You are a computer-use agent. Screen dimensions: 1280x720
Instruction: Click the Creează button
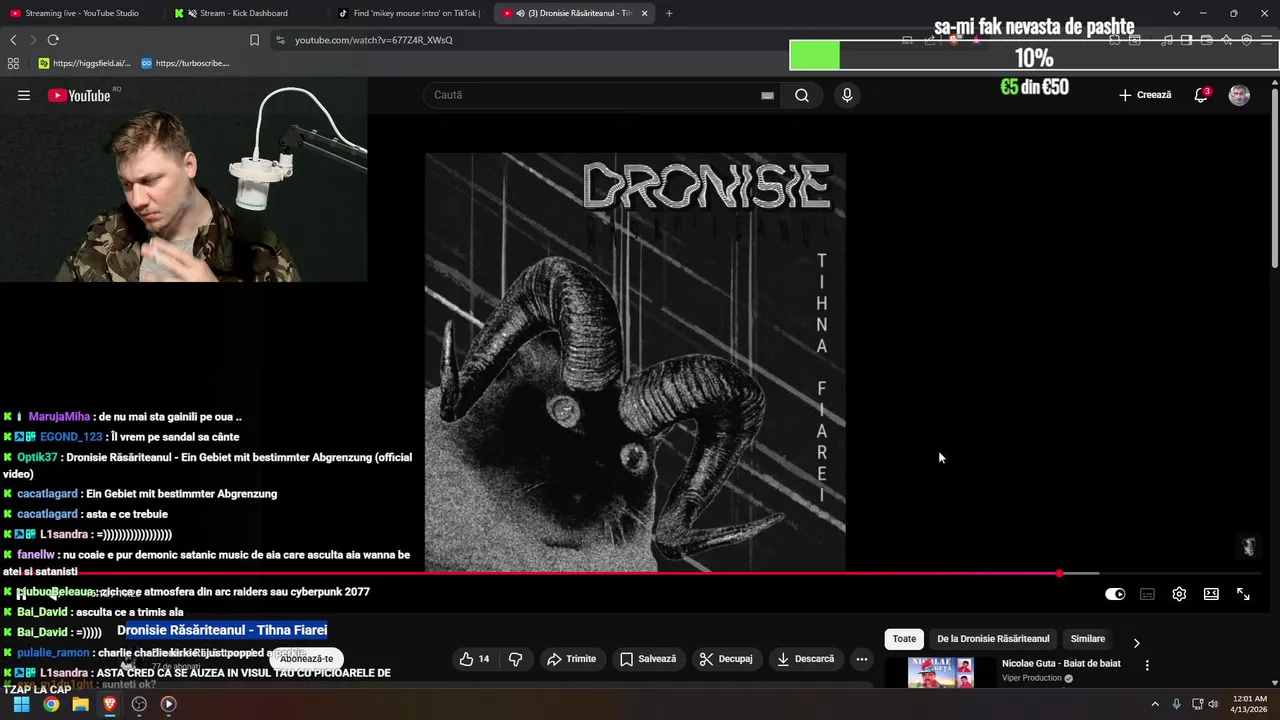1145,95
